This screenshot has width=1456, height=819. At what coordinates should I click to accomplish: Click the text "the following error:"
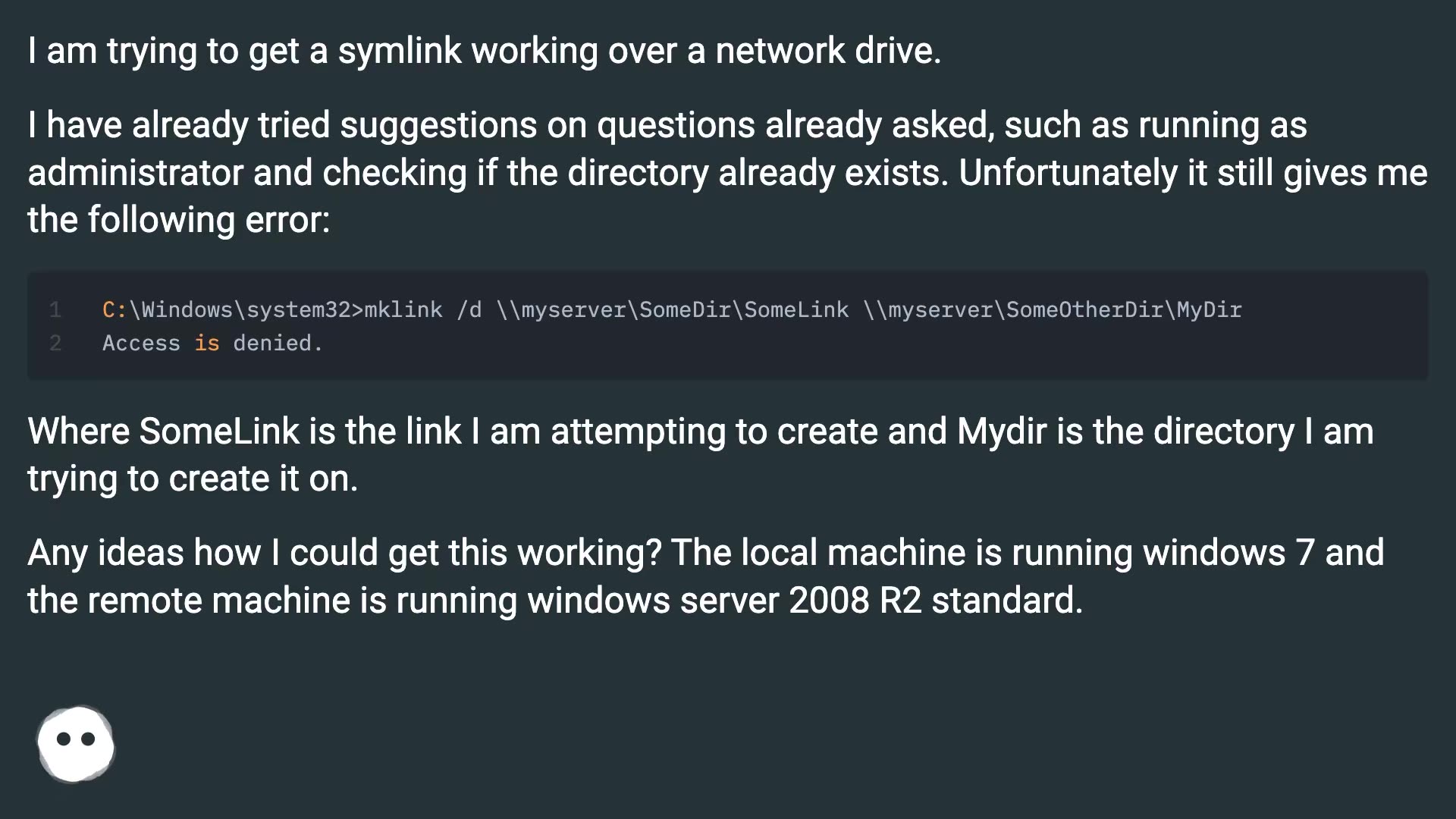tap(179, 220)
